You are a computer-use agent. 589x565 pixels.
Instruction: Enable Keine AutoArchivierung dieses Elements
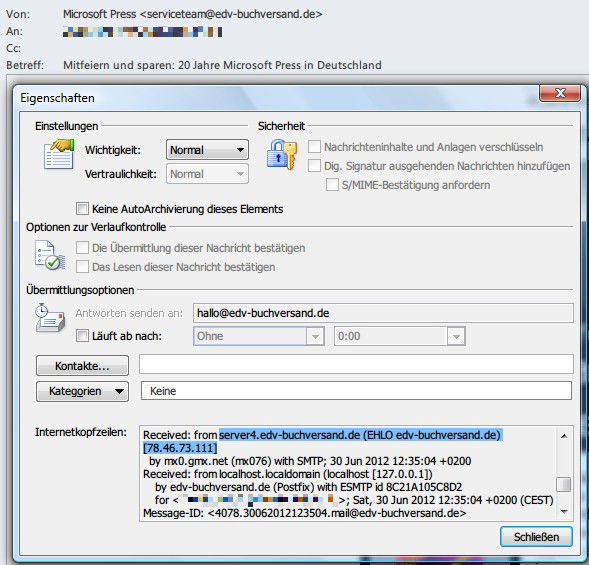pyautogui.click(x=82, y=208)
